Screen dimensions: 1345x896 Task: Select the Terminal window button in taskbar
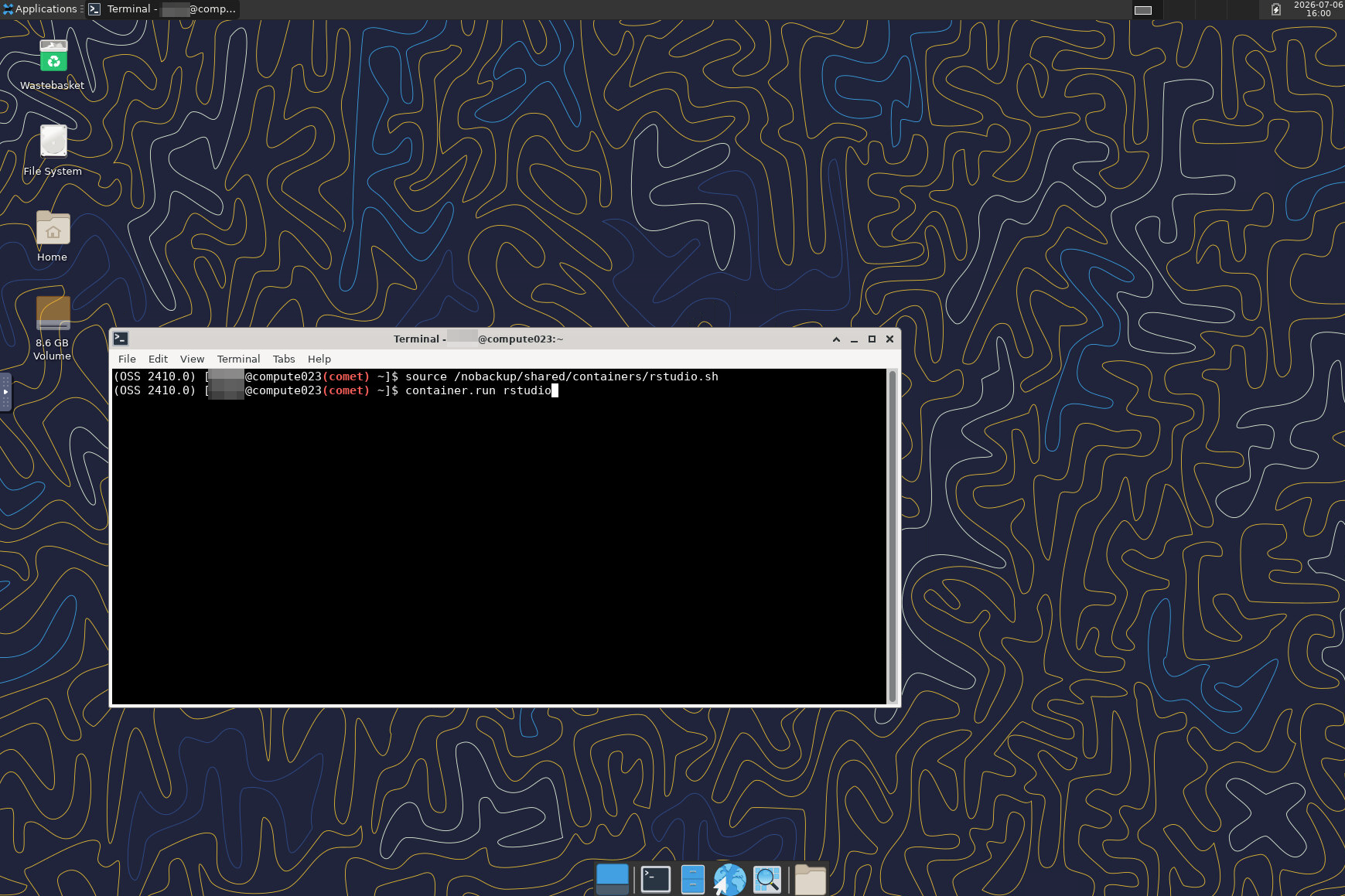pos(162,9)
